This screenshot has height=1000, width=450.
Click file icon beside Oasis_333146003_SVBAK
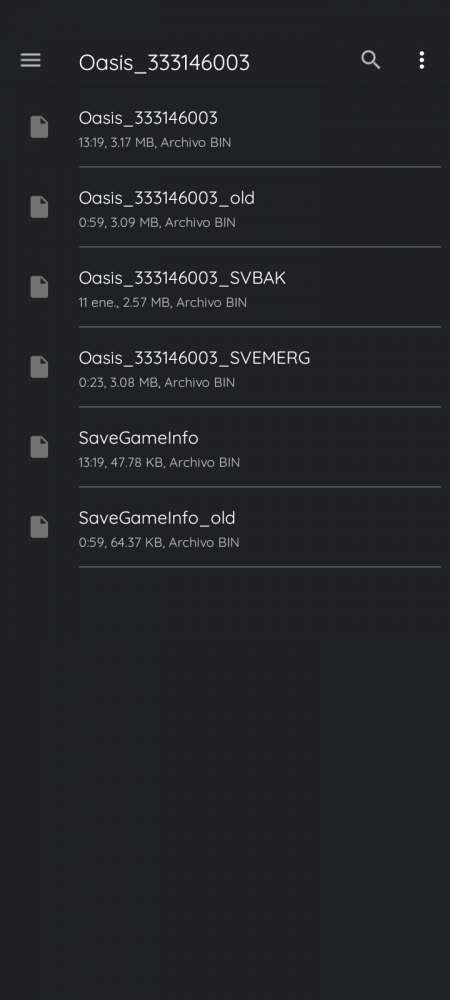pyautogui.click(x=40, y=287)
